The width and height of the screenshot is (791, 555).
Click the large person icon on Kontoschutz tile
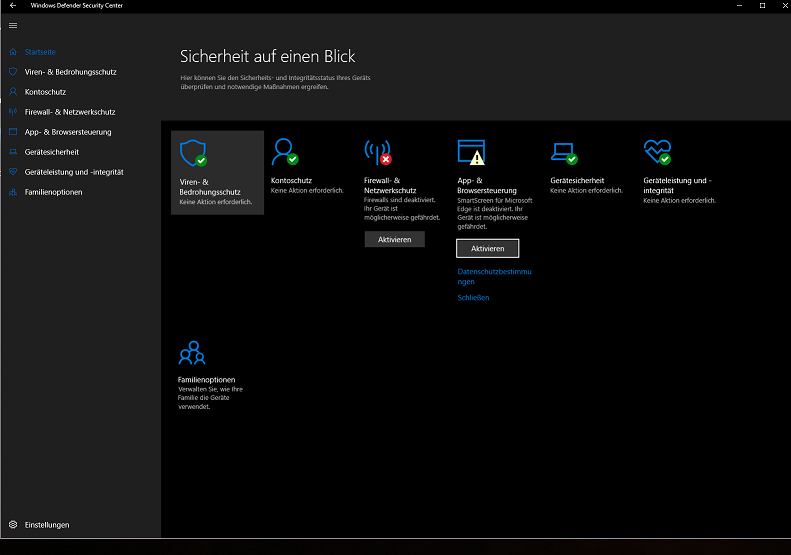pos(285,151)
